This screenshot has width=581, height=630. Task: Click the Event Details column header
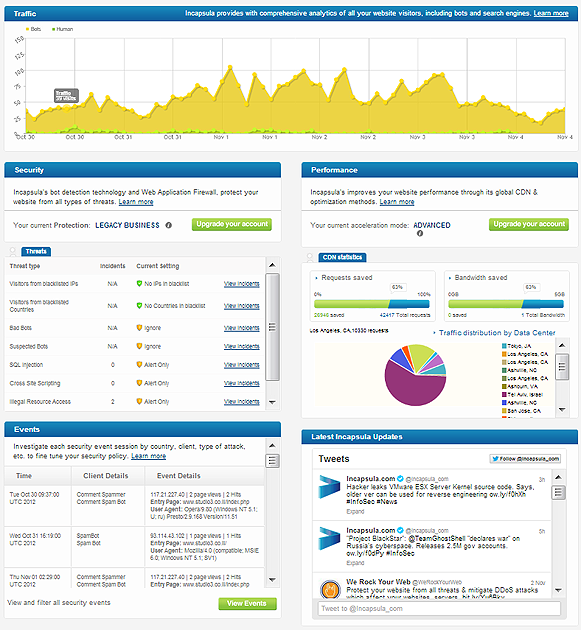(x=178, y=476)
